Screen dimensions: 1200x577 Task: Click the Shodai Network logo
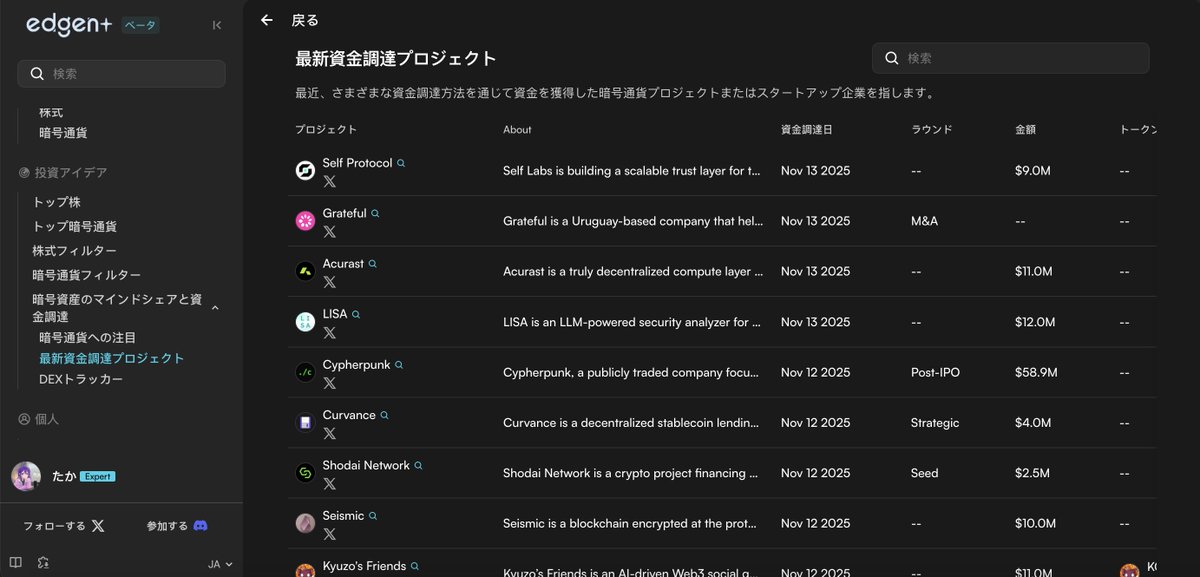tap(305, 473)
